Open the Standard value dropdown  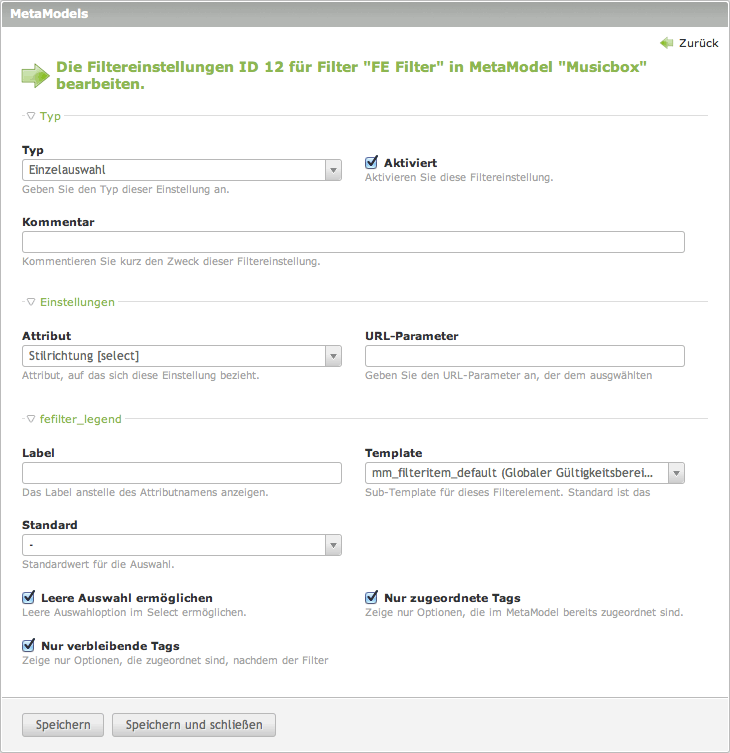pos(182,545)
